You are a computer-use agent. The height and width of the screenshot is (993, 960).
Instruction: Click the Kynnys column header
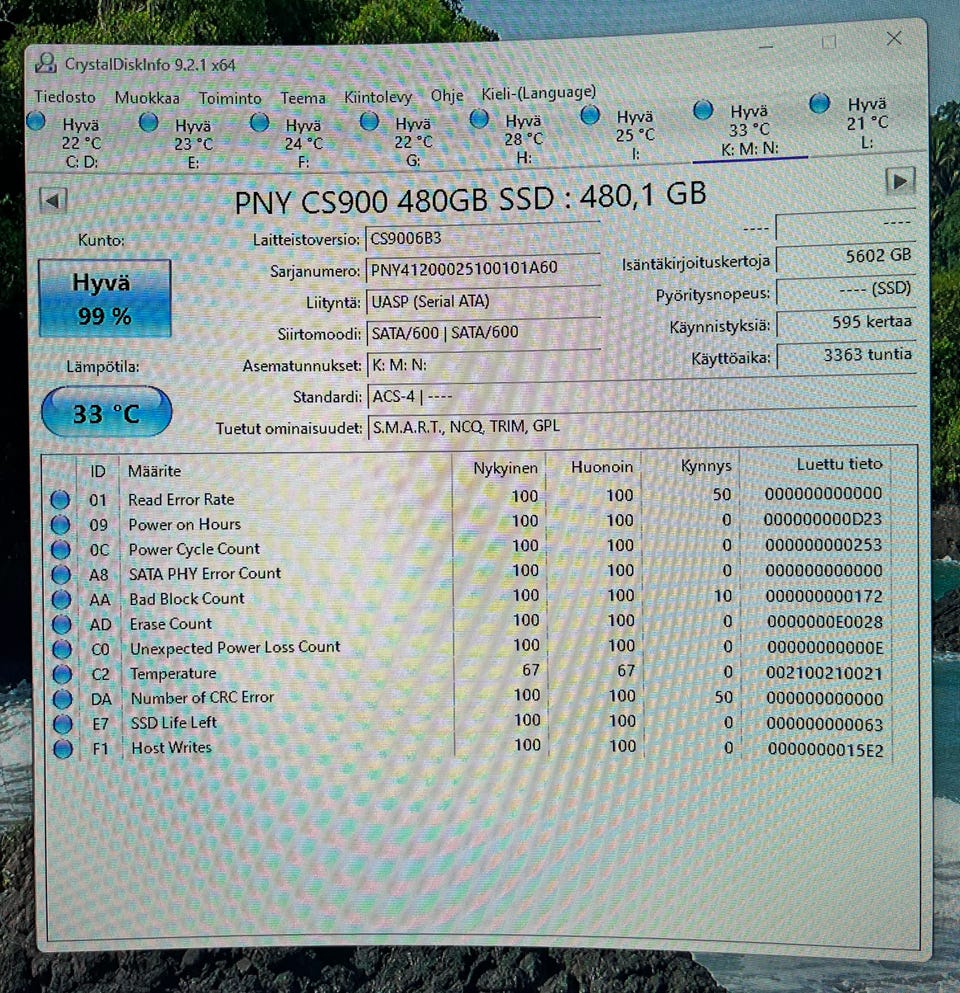(705, 465)
